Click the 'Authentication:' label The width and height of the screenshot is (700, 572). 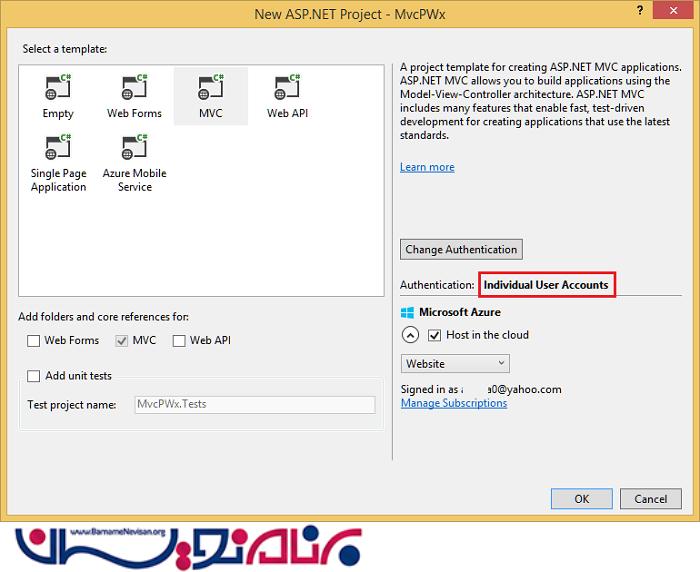(437, 285)
